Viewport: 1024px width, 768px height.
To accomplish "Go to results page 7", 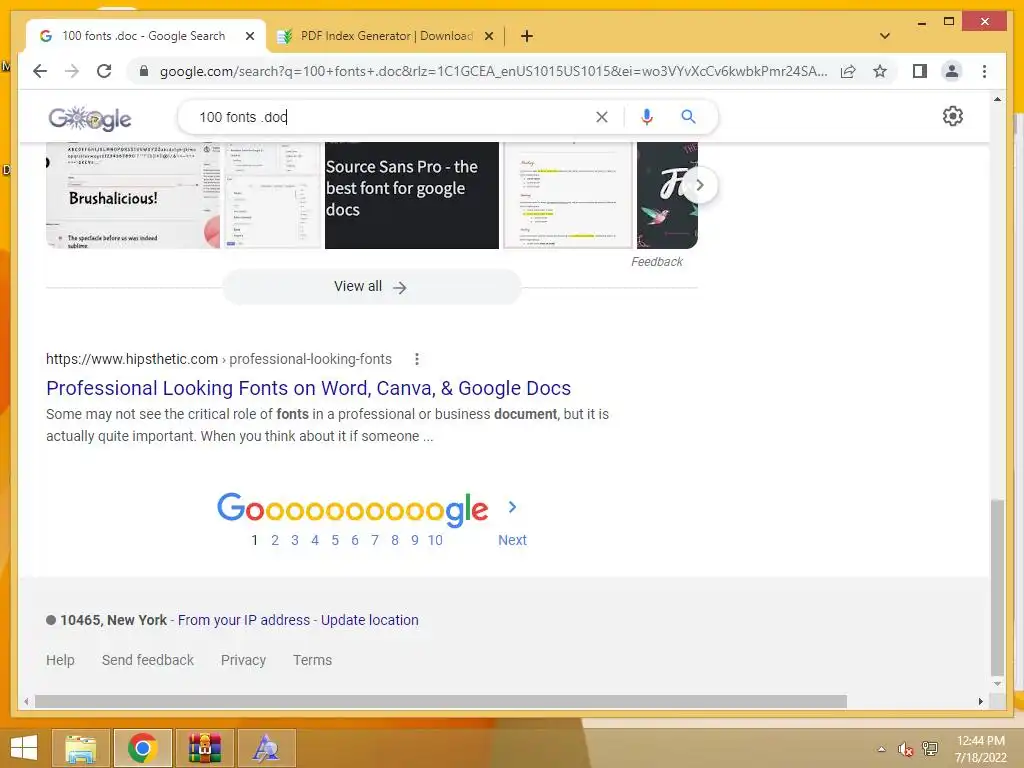I will point(375,540).
